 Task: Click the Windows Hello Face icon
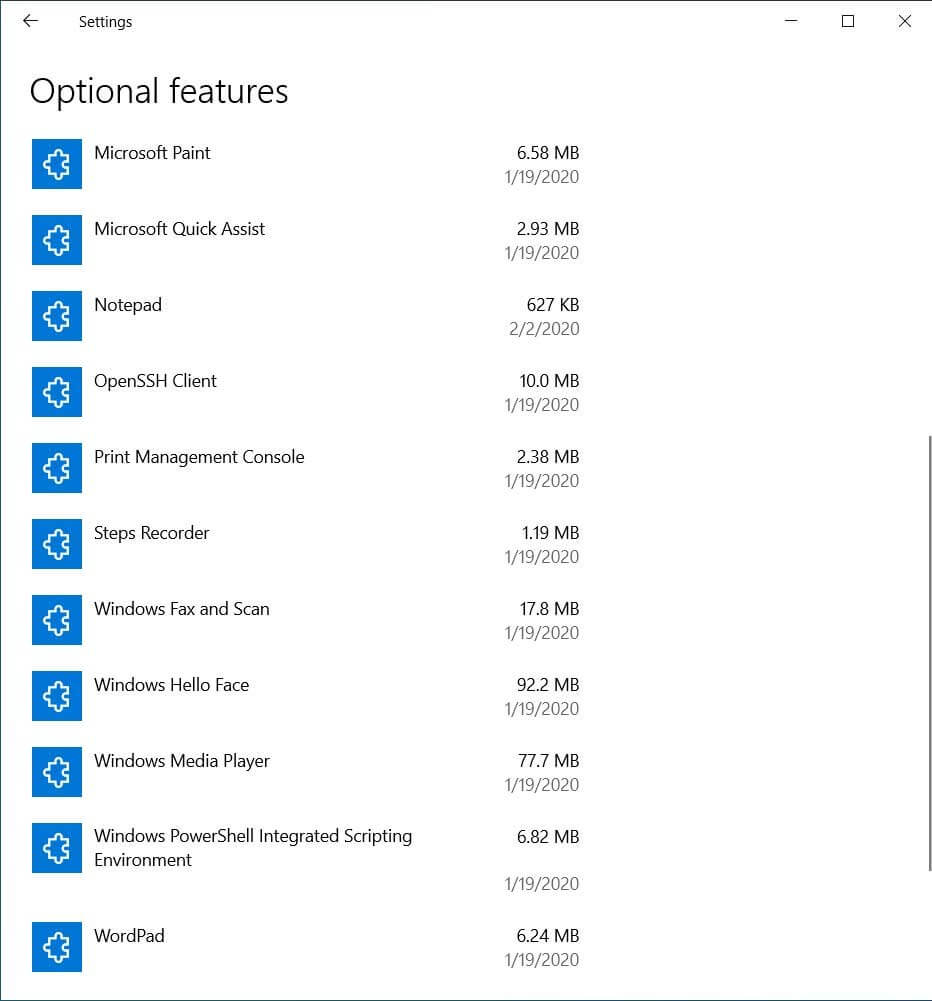(x=57, y=696)
